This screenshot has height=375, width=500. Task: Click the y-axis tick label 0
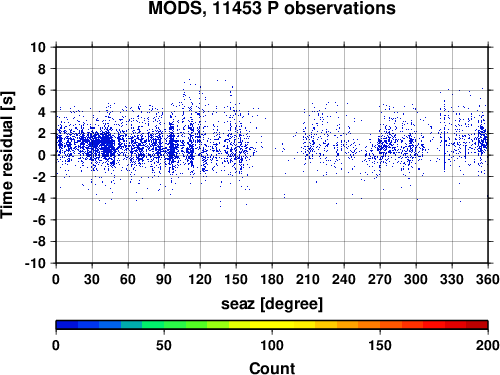click(42, 155)
